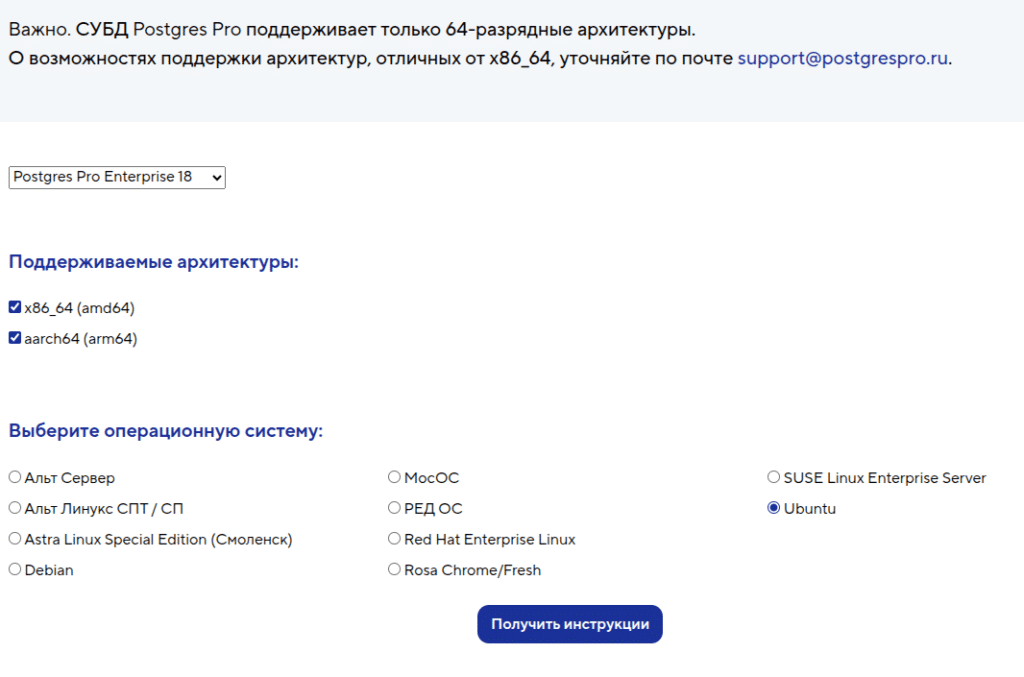This screenshot has height=677, width=1024.
Task: Select the Альт Сервер operating system
Action: pyautogui.click(x=14, y=477)
